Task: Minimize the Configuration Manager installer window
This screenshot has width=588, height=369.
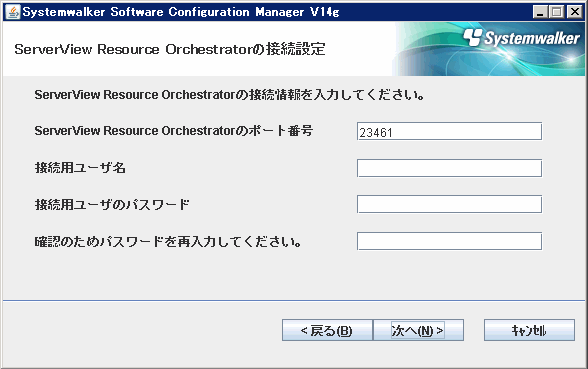Action: tap(540, 12)
